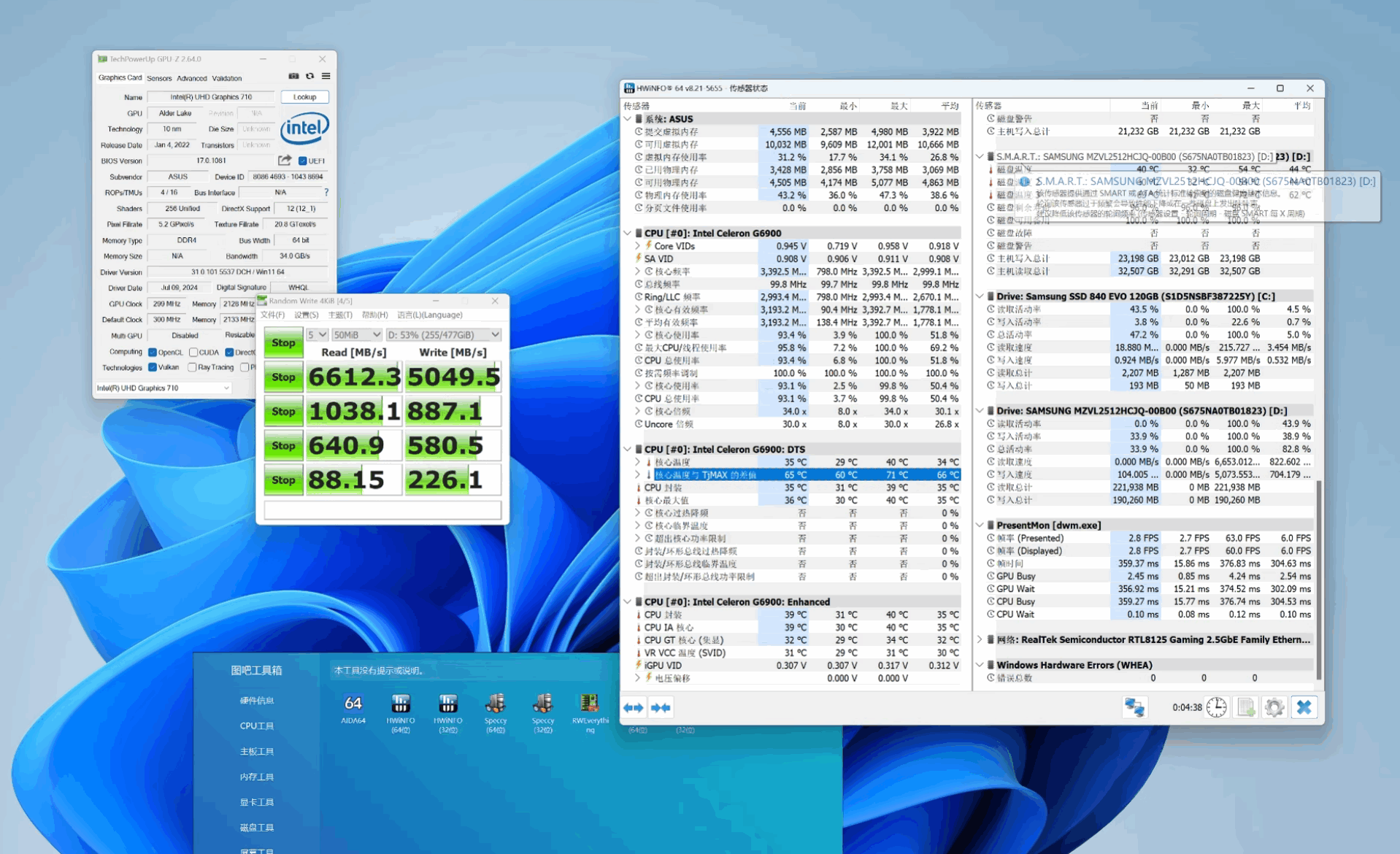
Task: Click the Bus Interface question mark icon
Action: coord(326,193)
